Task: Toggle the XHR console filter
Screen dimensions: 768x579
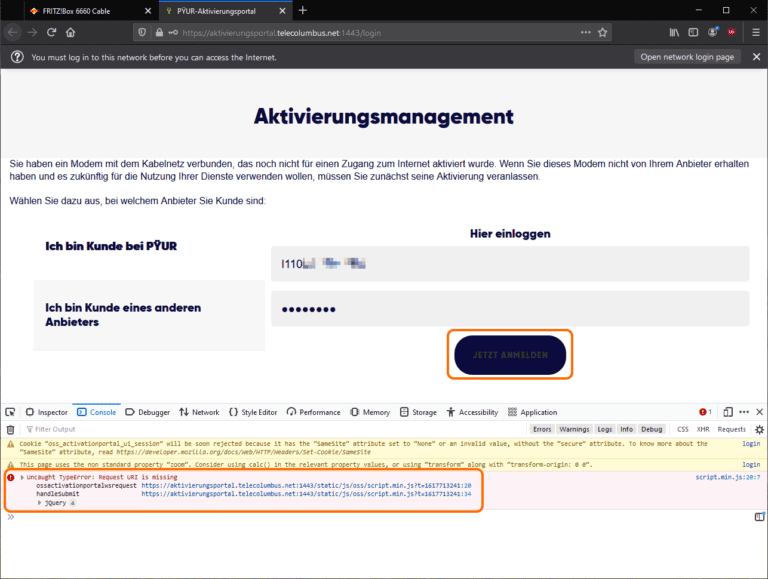Action: [x=703, y=429]
